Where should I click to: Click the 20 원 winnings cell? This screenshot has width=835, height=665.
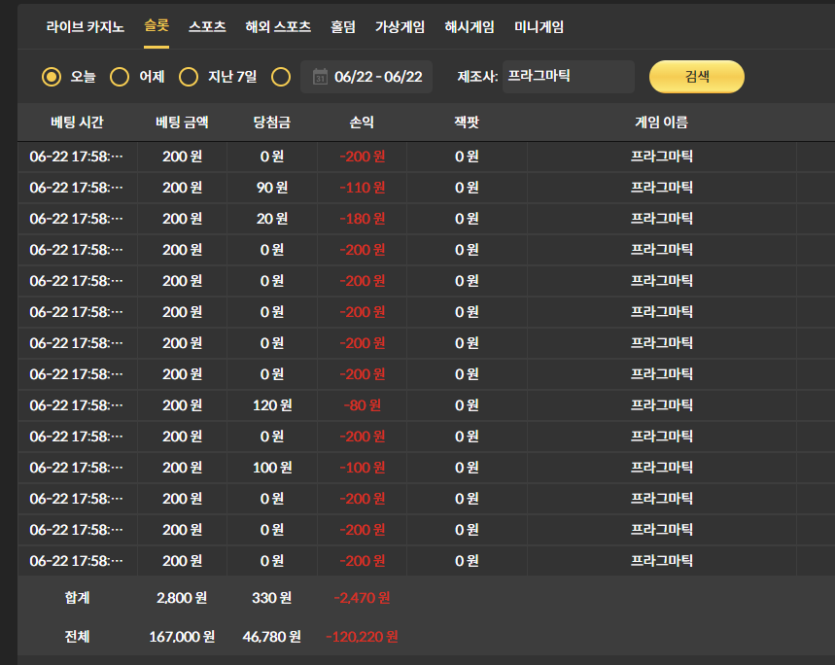[272, 219]
